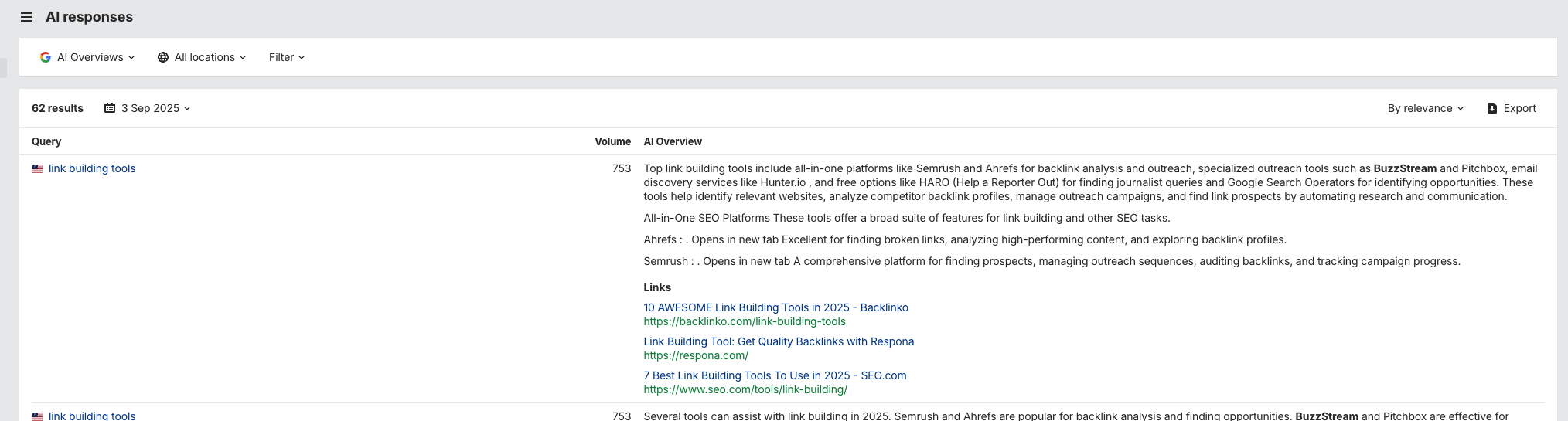This screenshot has width=1568, height=421.
Task: Click the Volume column header
Action: point(612,141)
